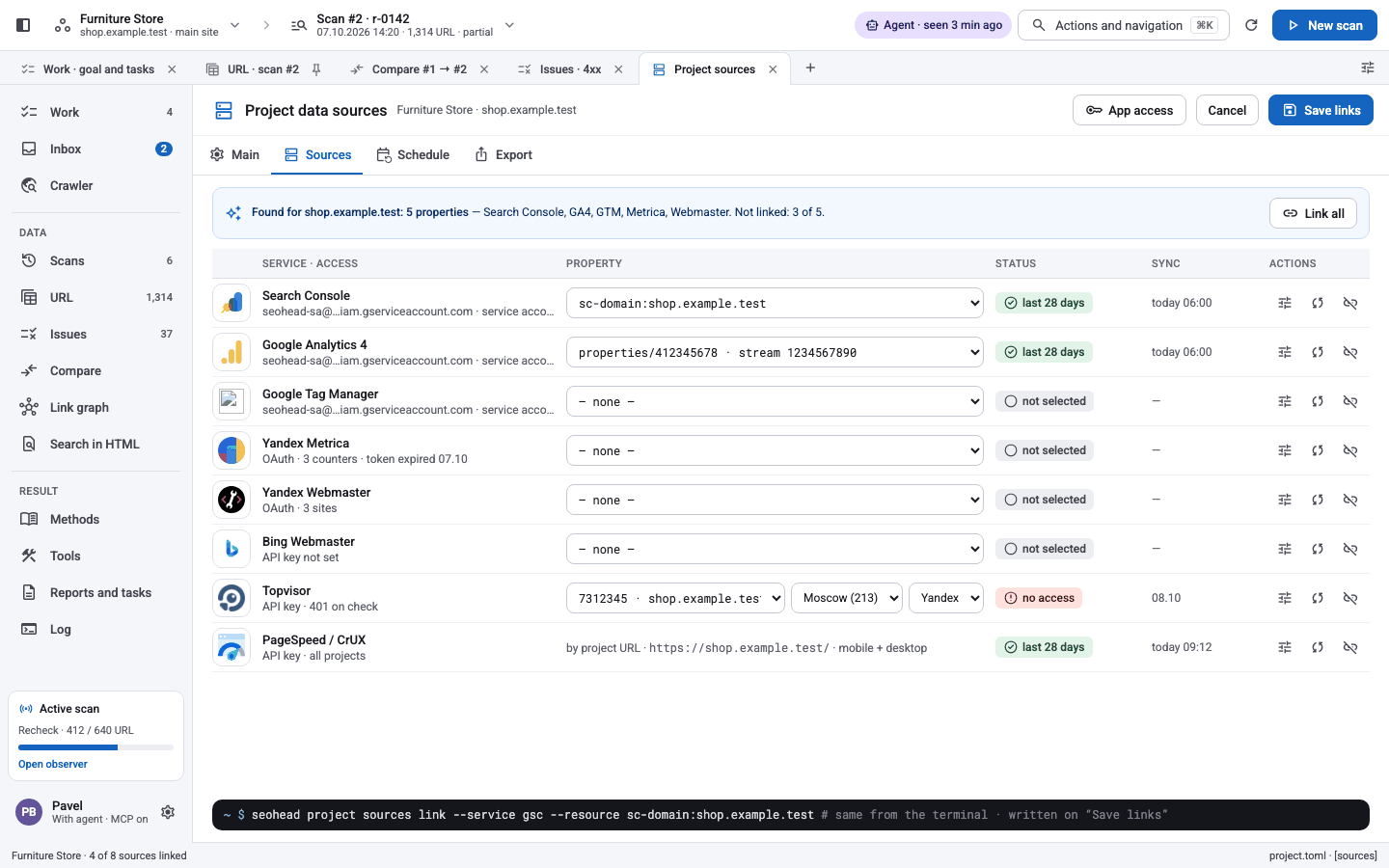Collapse the left sidebar panel icon
Image resolution: width=1389 pixels, height=868 pixels.
pos(23,25)
